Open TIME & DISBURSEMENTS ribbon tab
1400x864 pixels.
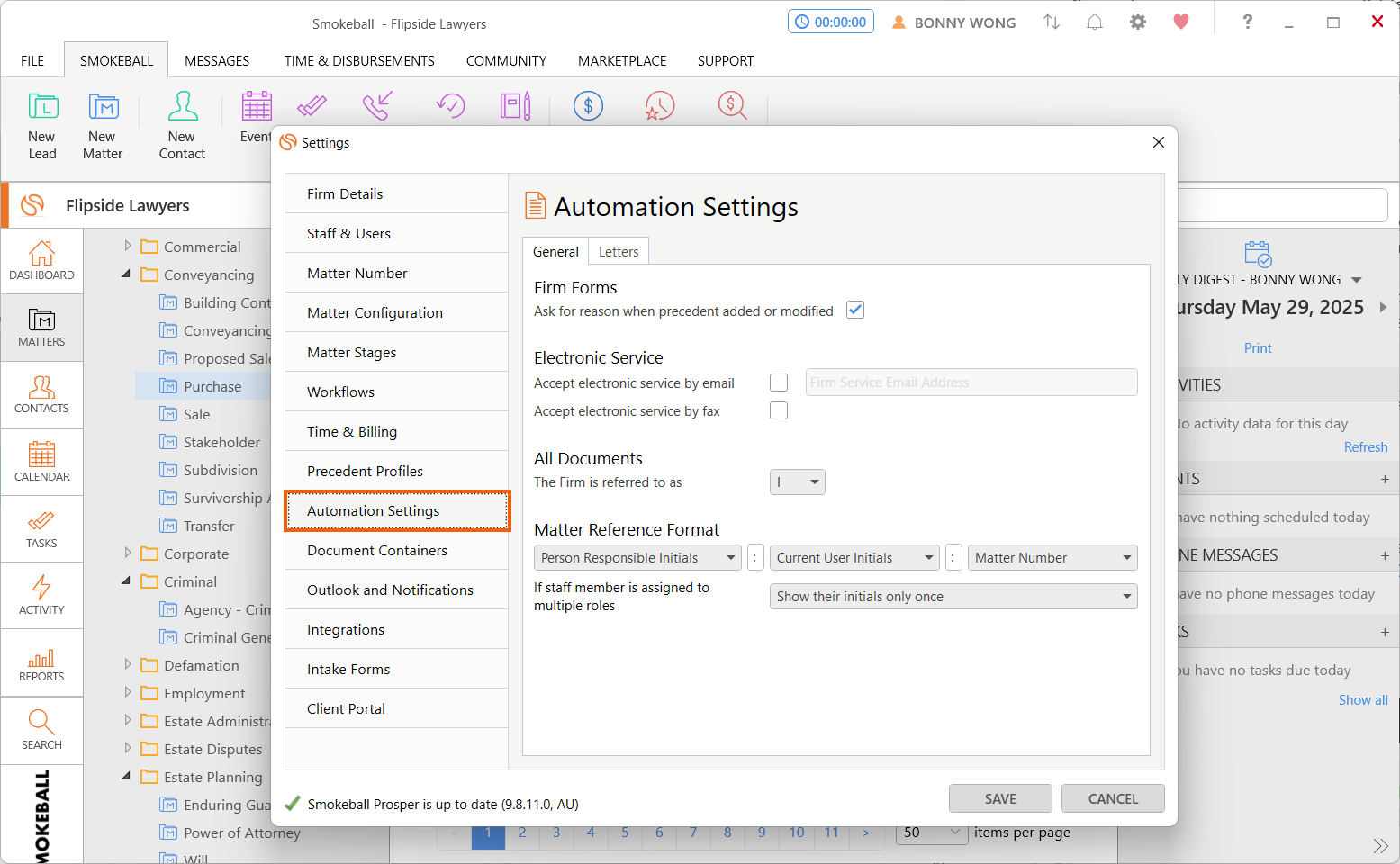[x=359, y=60]
